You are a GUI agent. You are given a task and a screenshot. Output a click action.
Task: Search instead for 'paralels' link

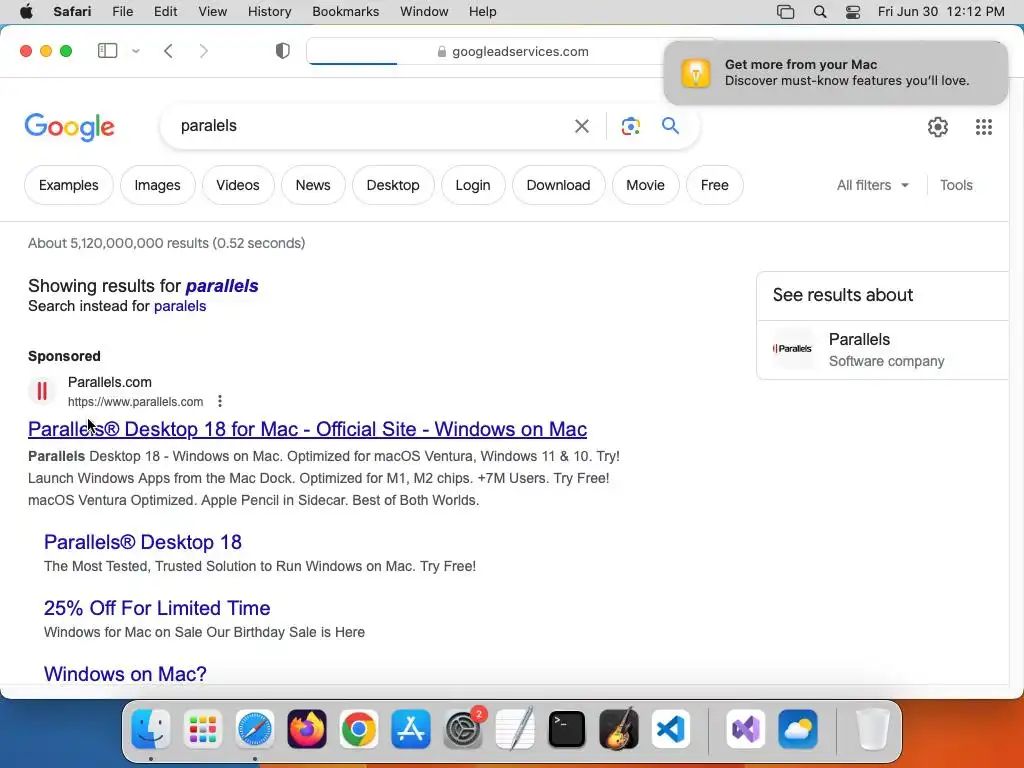coord(180,306)
